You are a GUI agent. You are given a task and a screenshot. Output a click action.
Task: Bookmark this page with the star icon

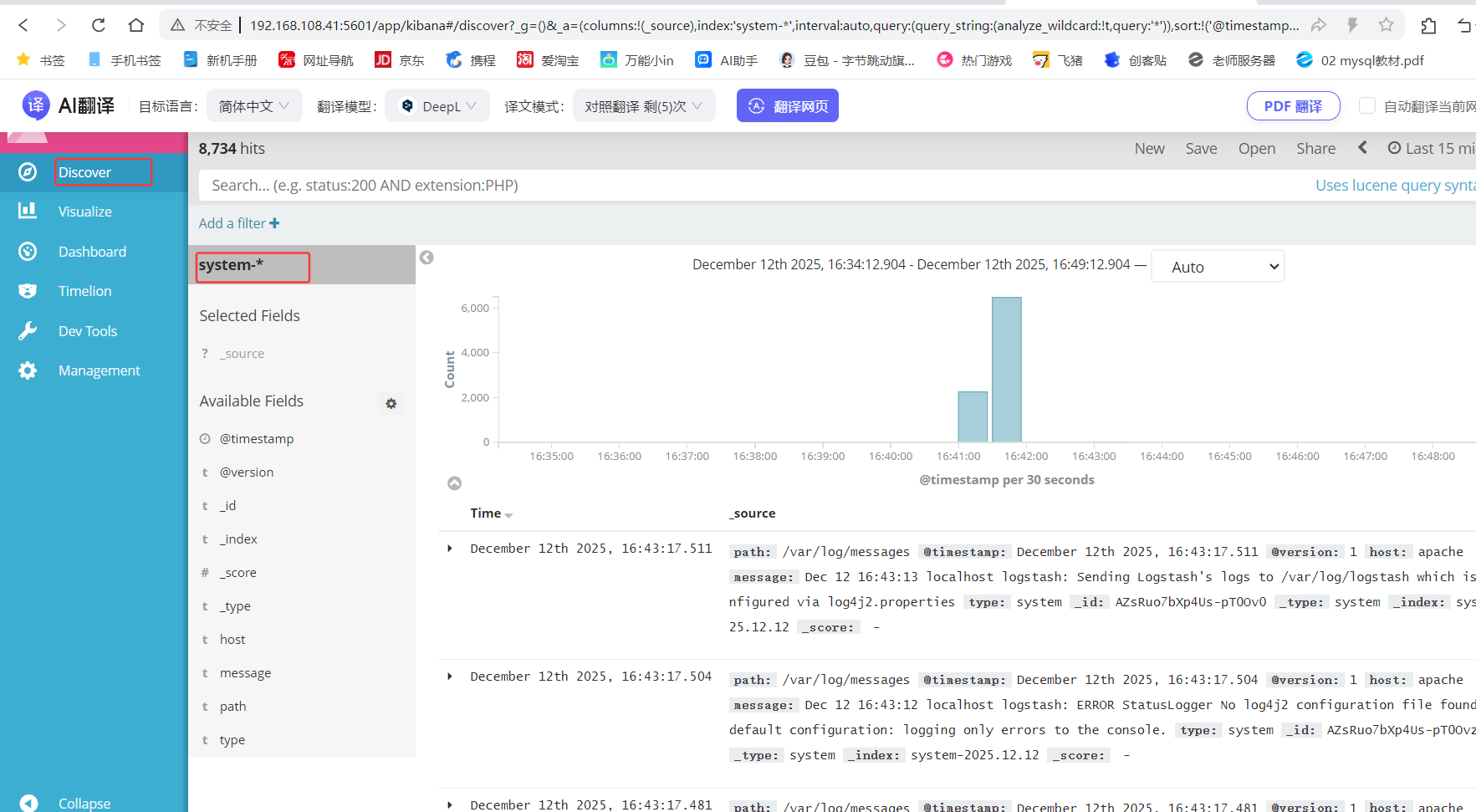tap(1387, 25)
